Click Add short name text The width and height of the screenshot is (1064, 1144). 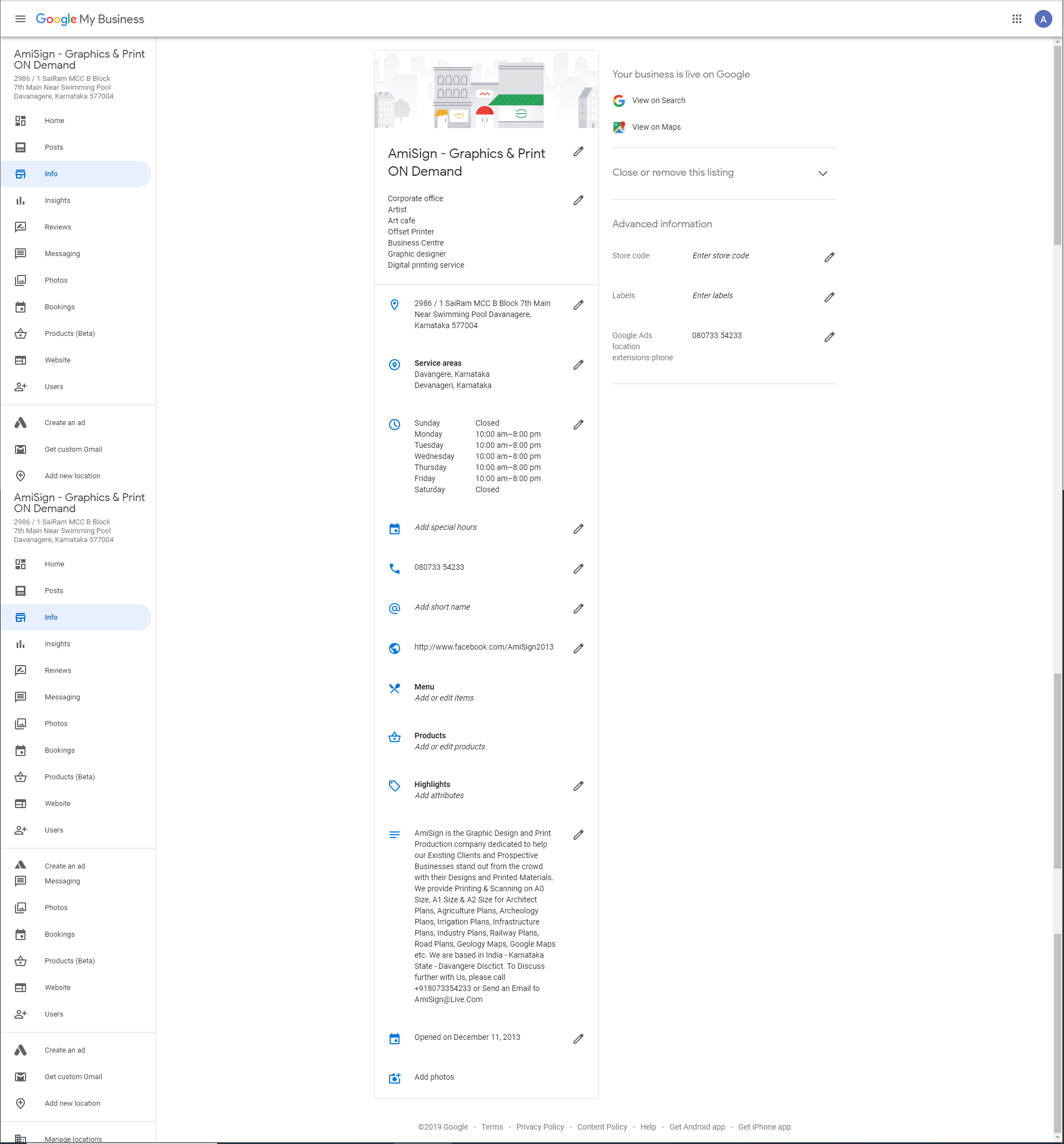pos(442,607)
